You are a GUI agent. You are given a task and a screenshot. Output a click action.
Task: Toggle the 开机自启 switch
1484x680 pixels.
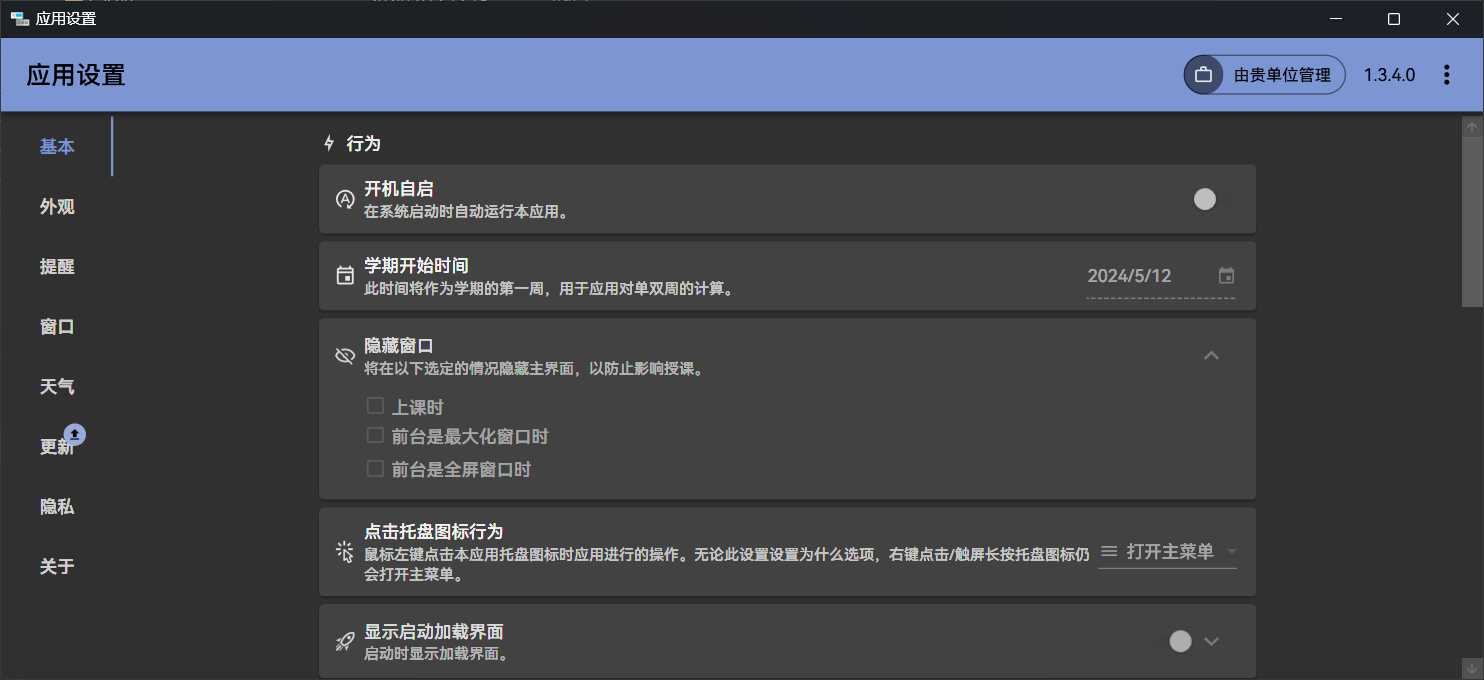[1205, 199]
